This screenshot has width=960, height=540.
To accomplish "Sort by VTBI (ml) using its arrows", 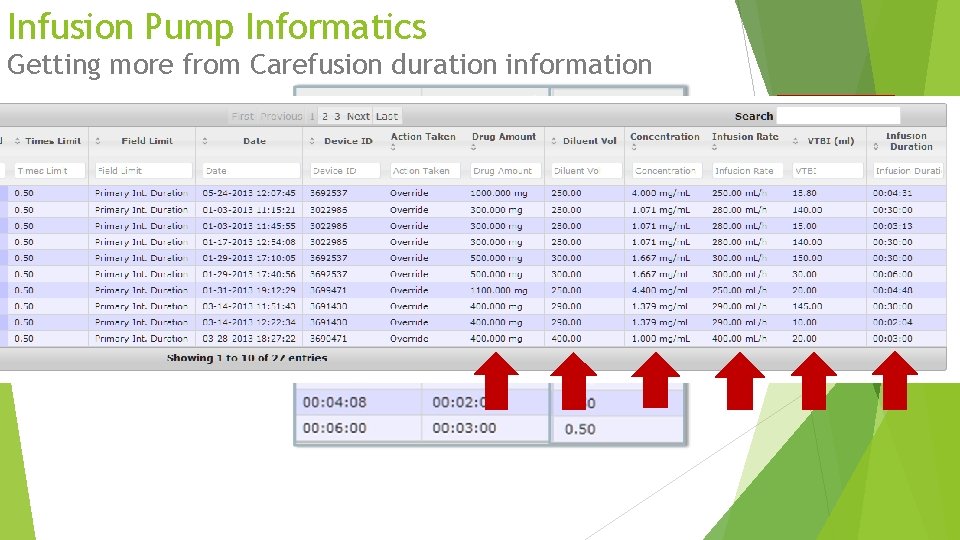I will tap(795, 141).
